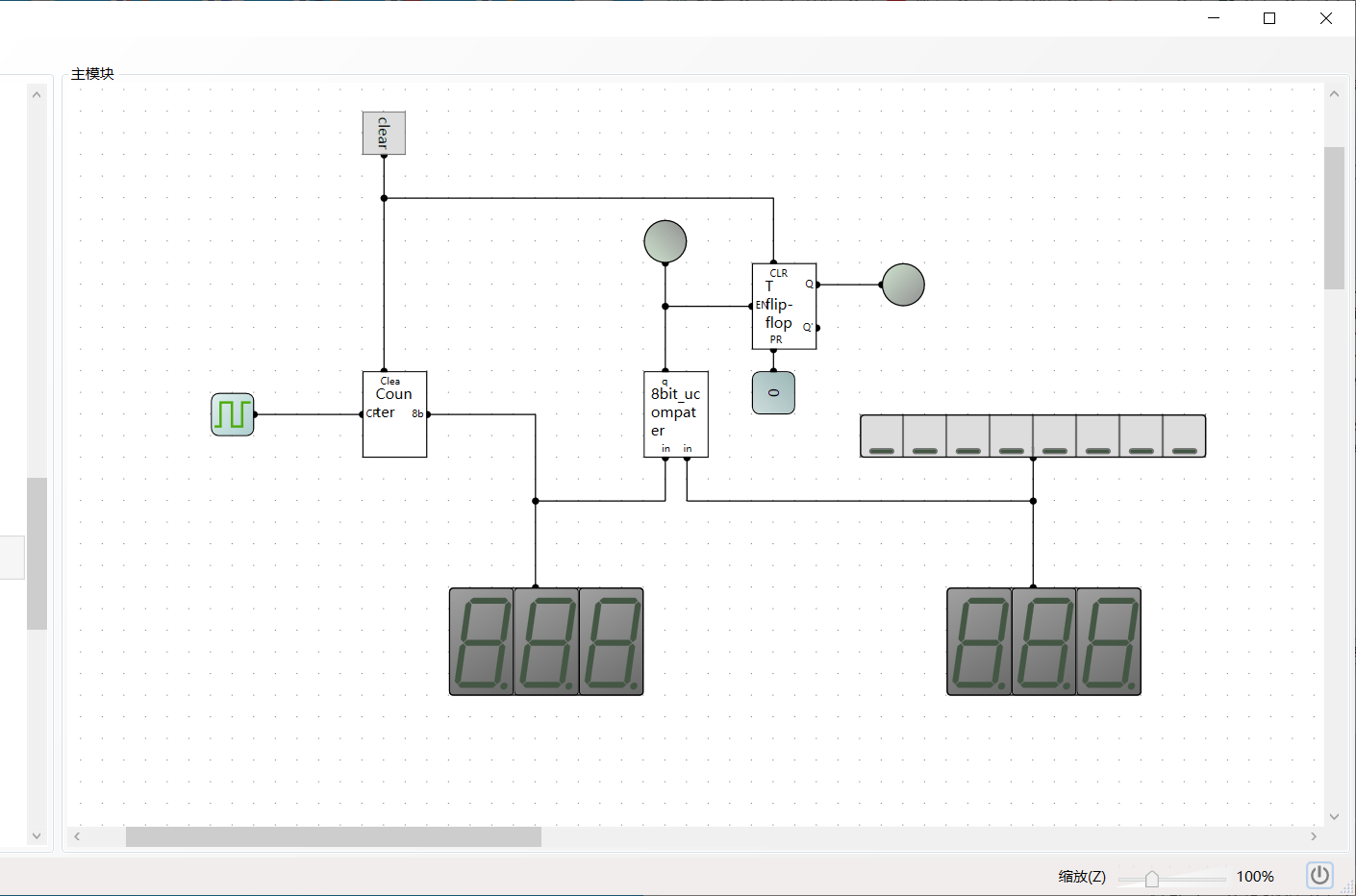Click the left panel scrollbar down arrow
The width and height of the screenshot is (1356, 896).
[37, 835]
